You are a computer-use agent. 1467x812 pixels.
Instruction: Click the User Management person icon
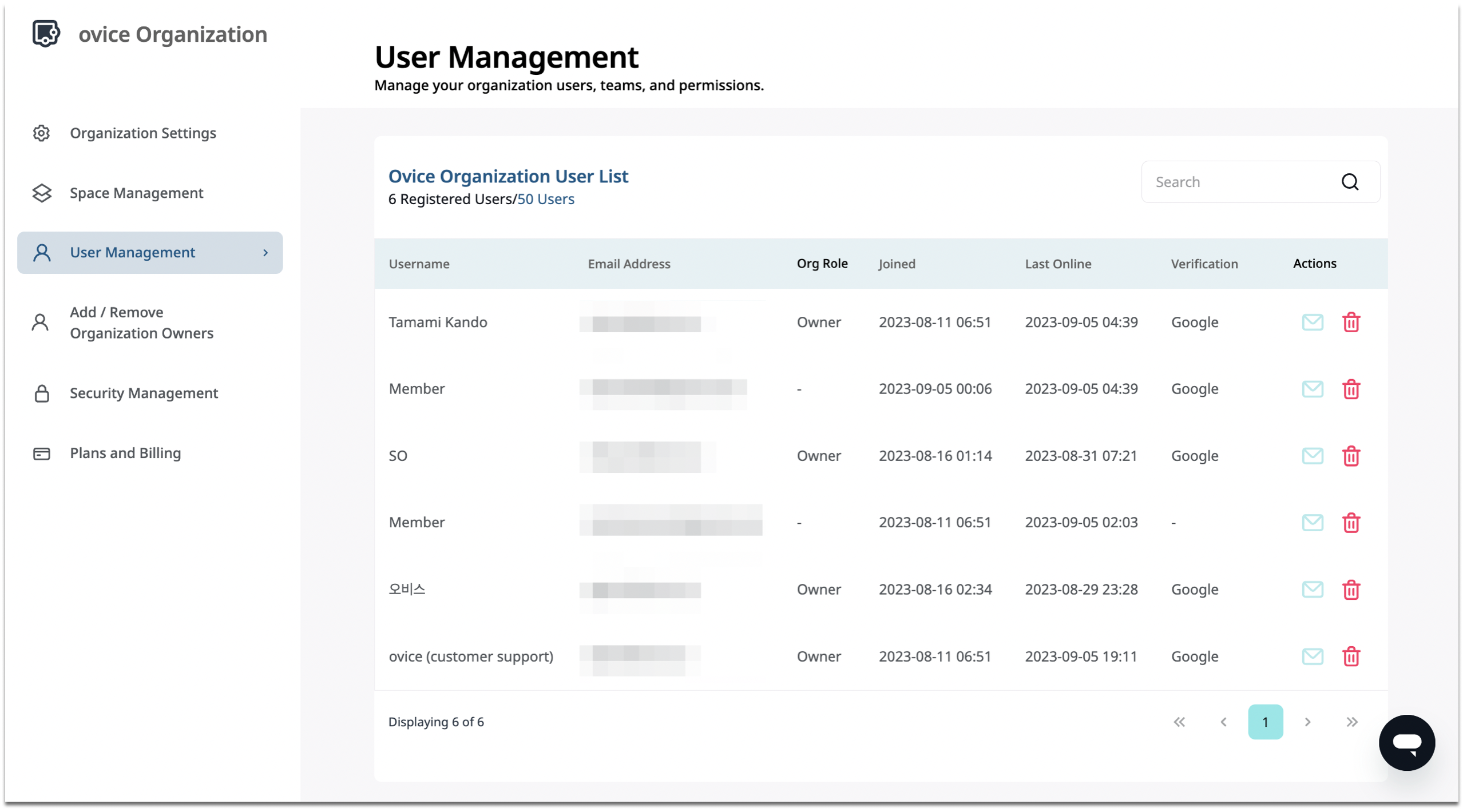(41, 253)
